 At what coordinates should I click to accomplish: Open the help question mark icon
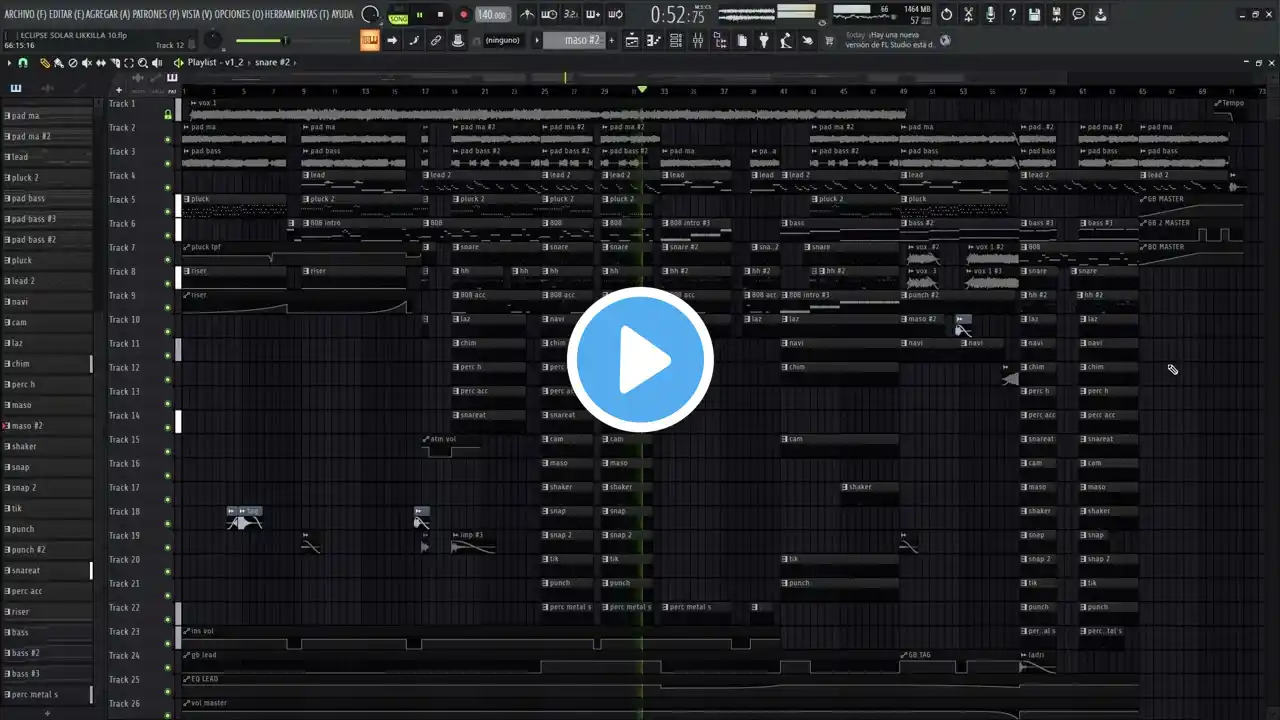click(1012, 14)
